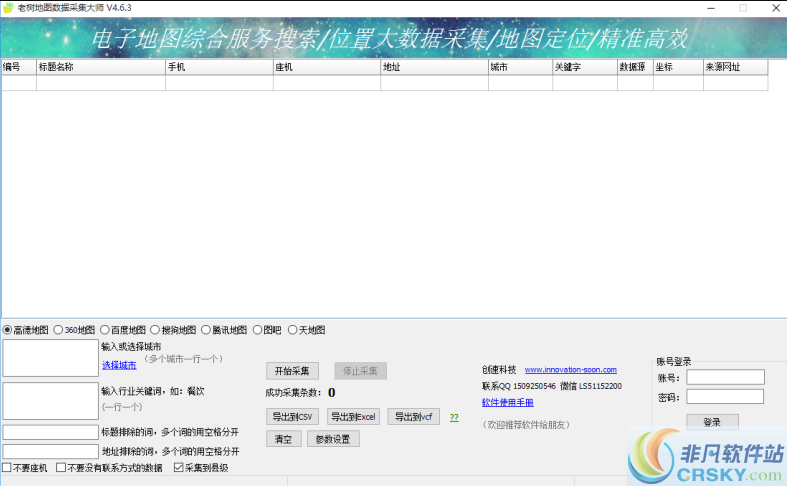Click the 开始采集 button
This screenshot has height=486, width=787.
click(292, 371)
